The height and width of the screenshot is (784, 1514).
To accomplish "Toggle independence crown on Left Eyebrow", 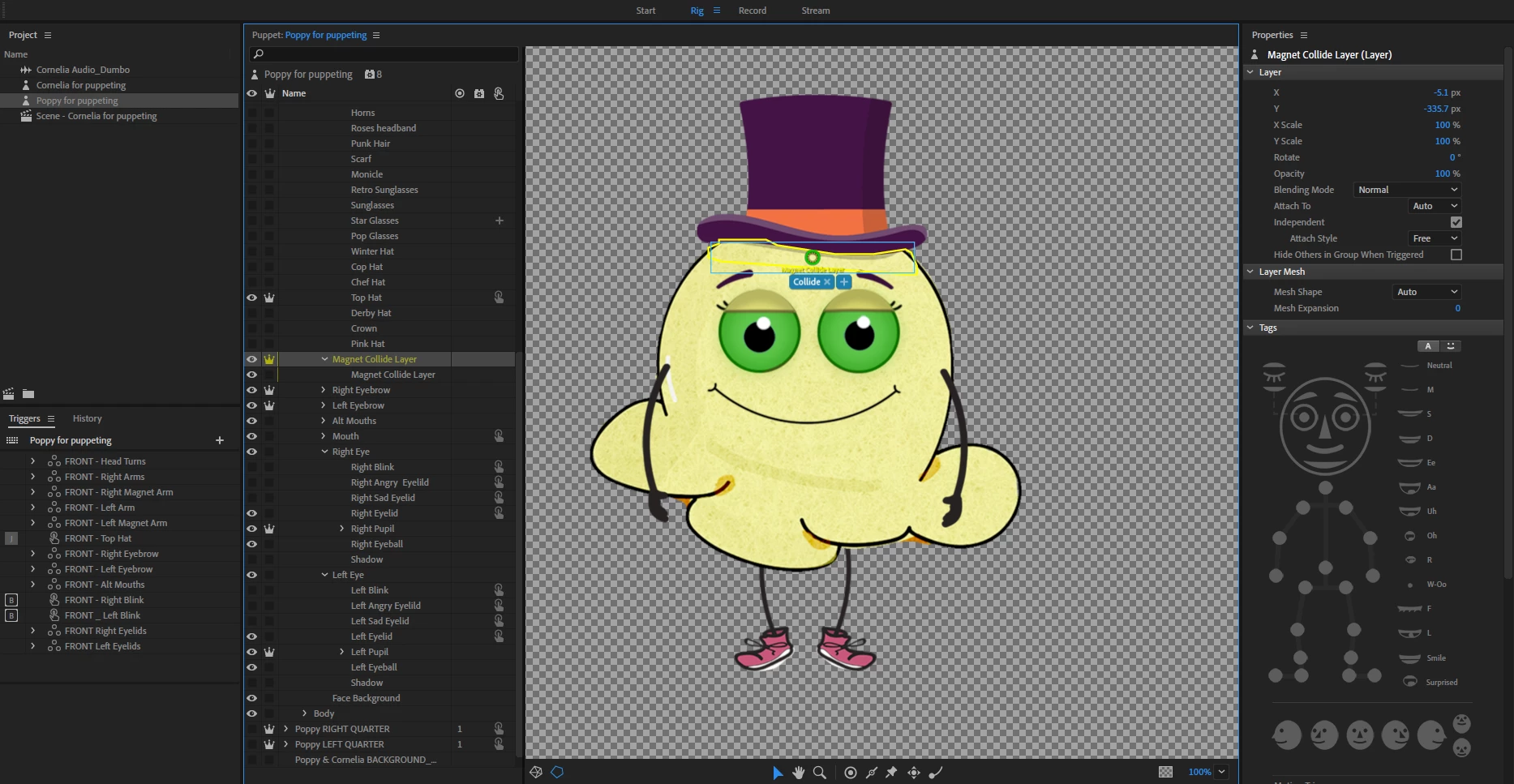I will pos(269,405).
